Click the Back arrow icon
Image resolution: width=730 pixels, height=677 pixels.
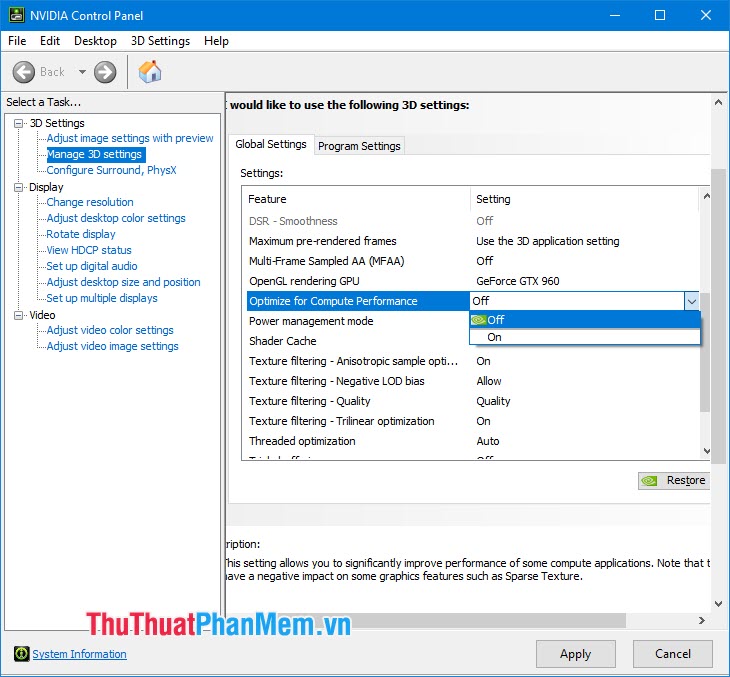(23, 72)
